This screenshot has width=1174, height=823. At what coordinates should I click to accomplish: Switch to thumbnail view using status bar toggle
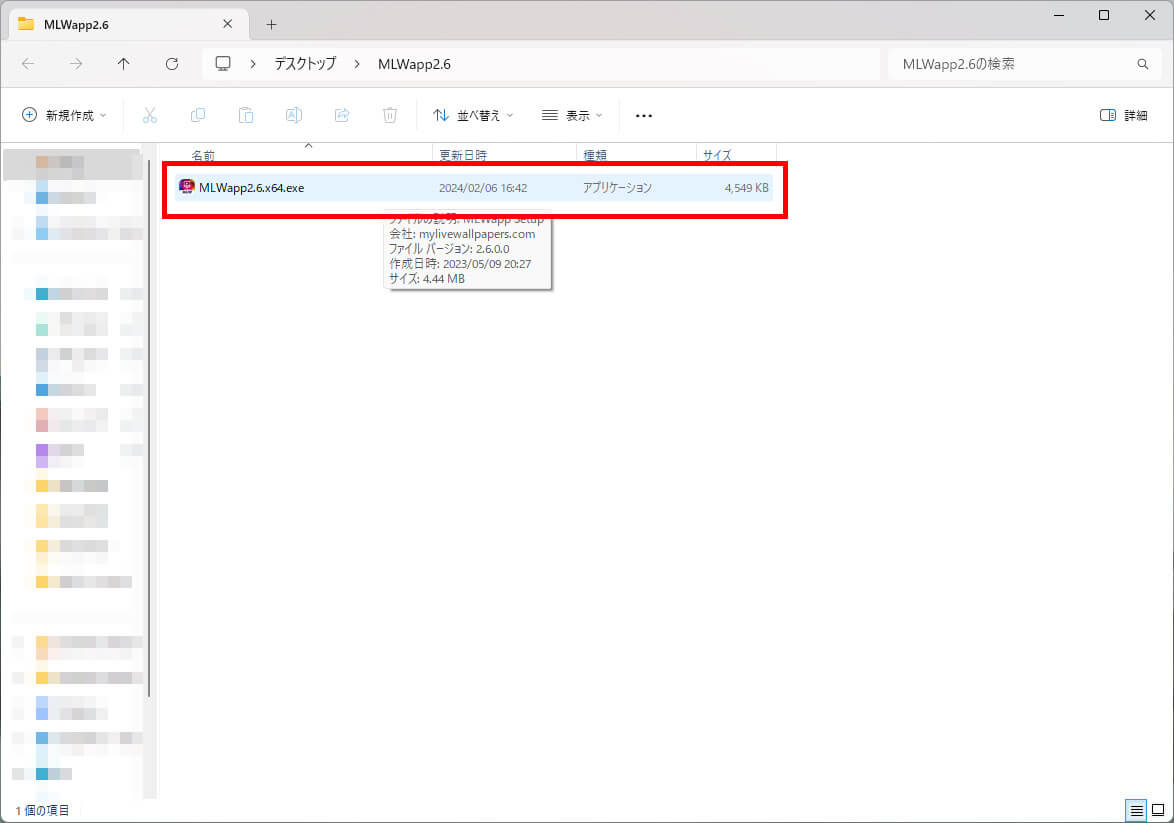[x=1158, y=810]
